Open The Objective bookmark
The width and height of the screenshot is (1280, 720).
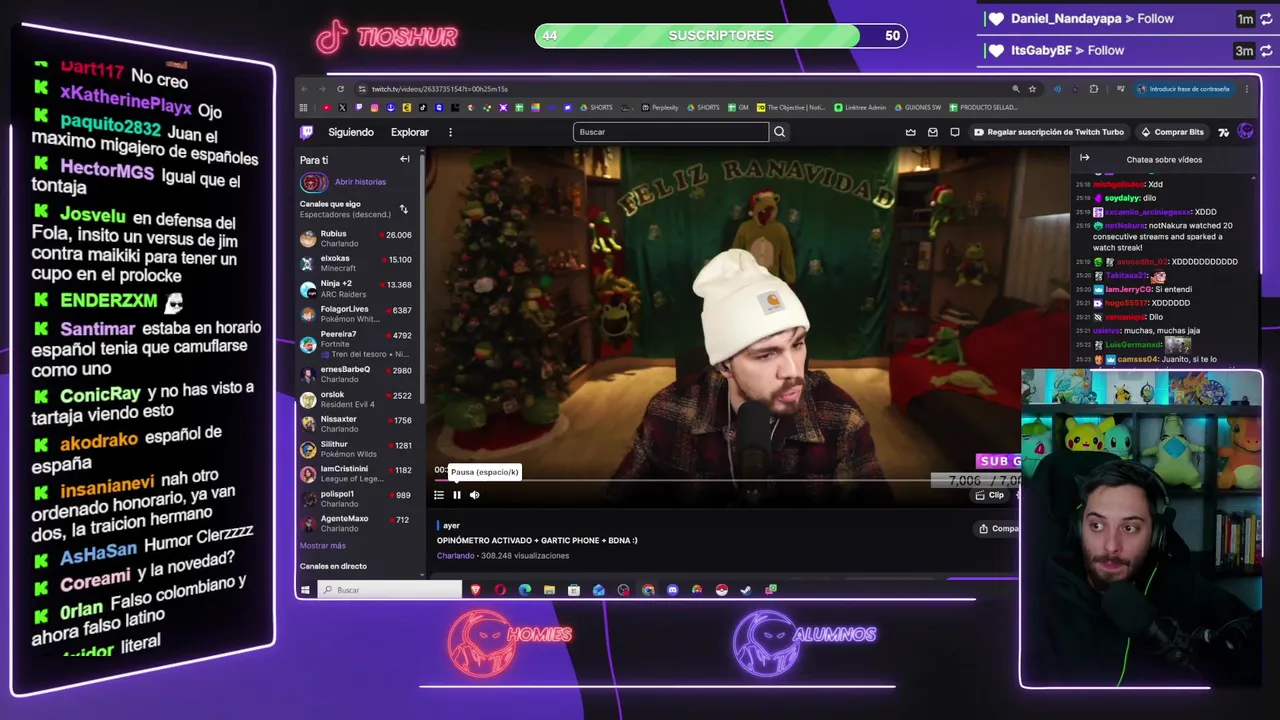tap(791, 107)
